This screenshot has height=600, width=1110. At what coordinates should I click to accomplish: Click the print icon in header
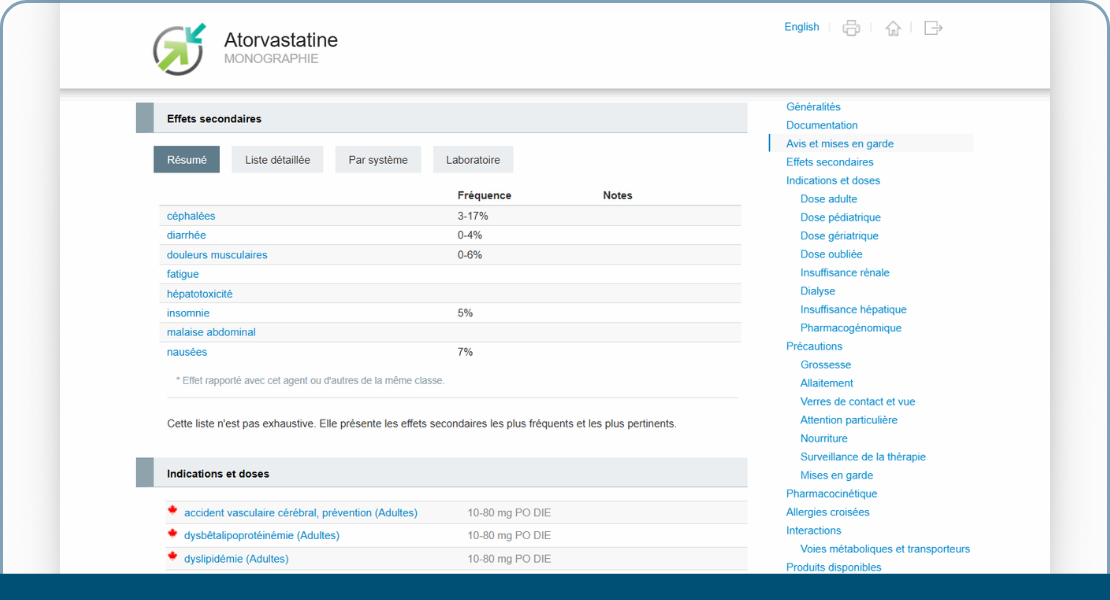pyautogui.click(x=851, y=28)
